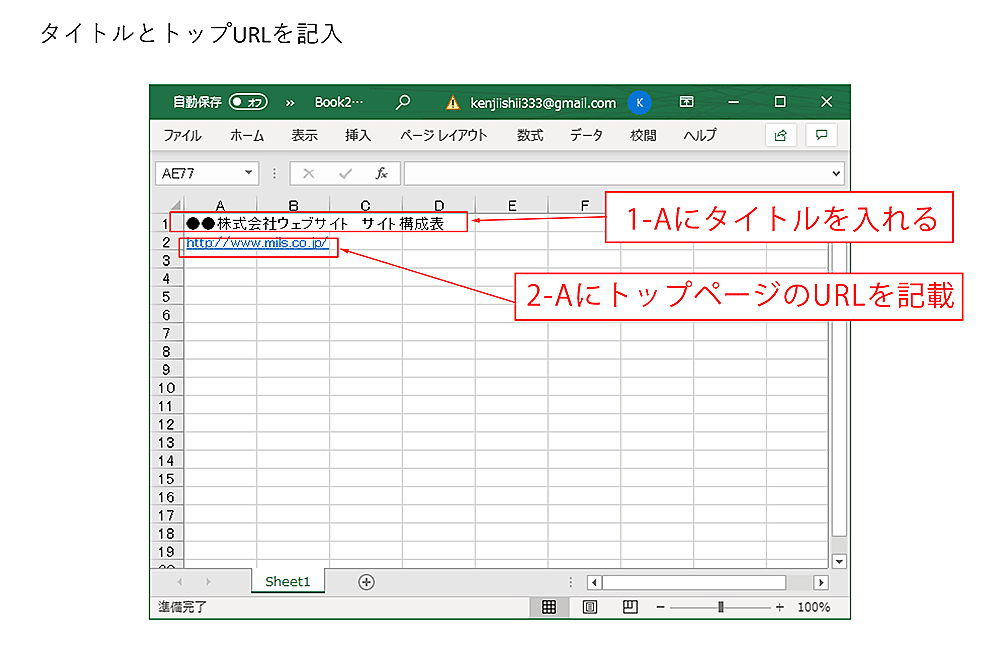Expand the Name Box dropdown arrow
The height and width of the screenshot is (667, 1000).
click(x=248, y=173)
